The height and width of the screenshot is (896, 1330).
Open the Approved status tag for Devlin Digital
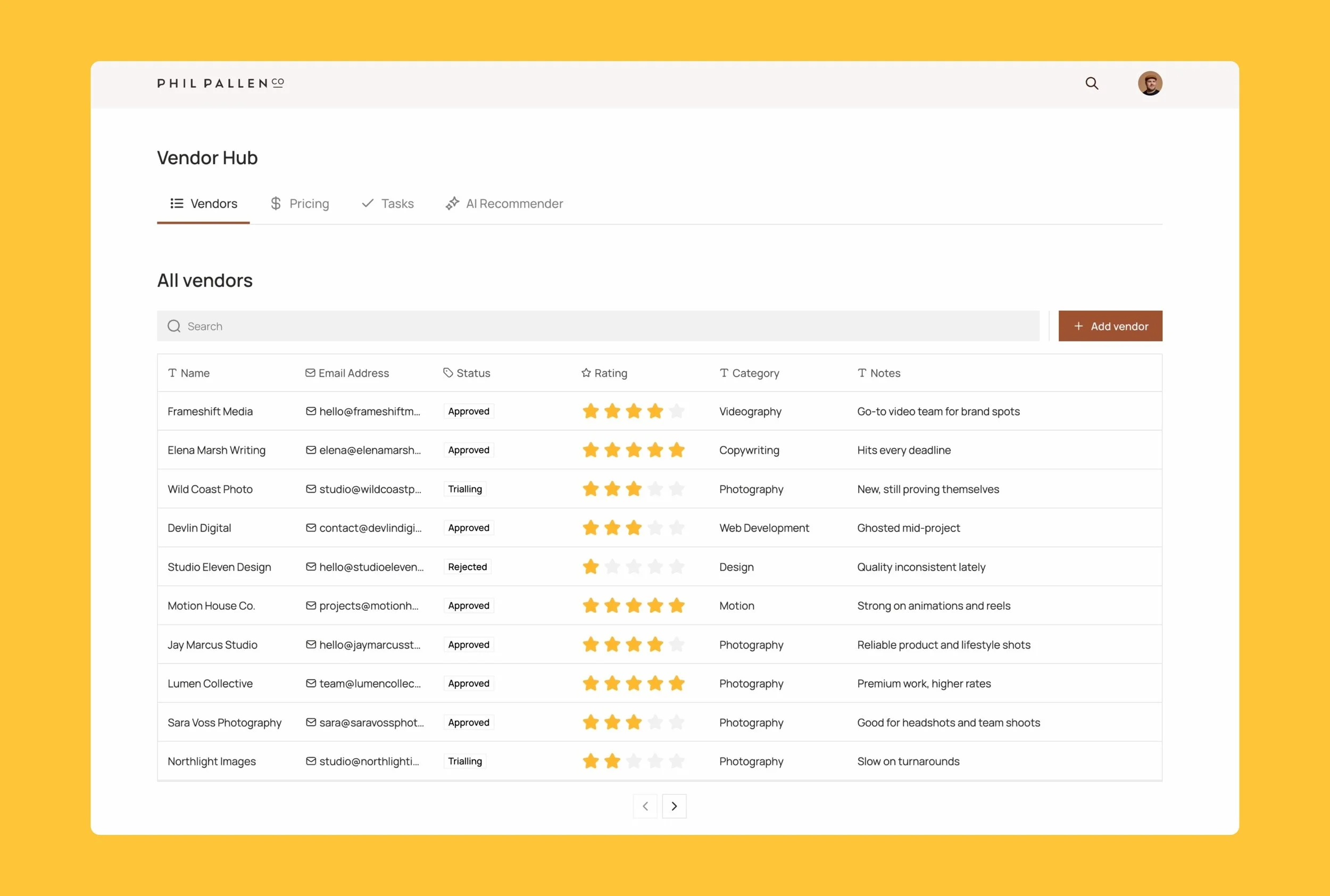[469, 528]
